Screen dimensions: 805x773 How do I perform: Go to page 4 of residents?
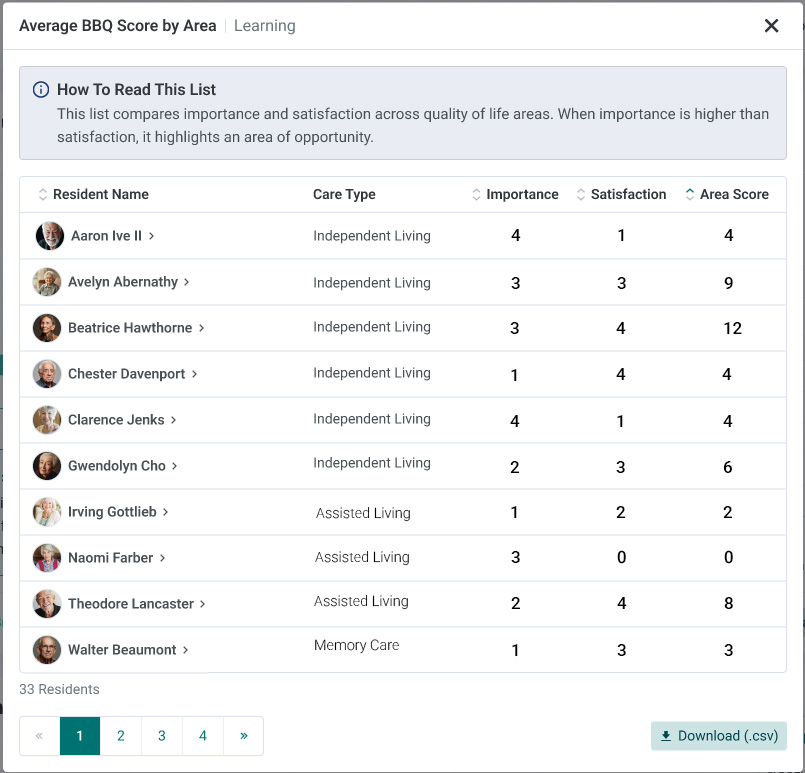tap(203, 736)
